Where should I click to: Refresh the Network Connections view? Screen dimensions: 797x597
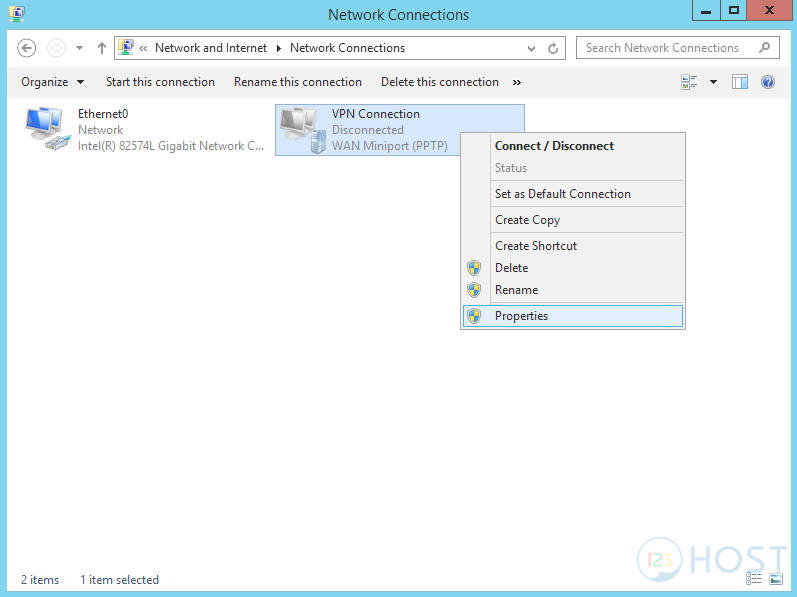pyautogui.click(x=553, y=48)
